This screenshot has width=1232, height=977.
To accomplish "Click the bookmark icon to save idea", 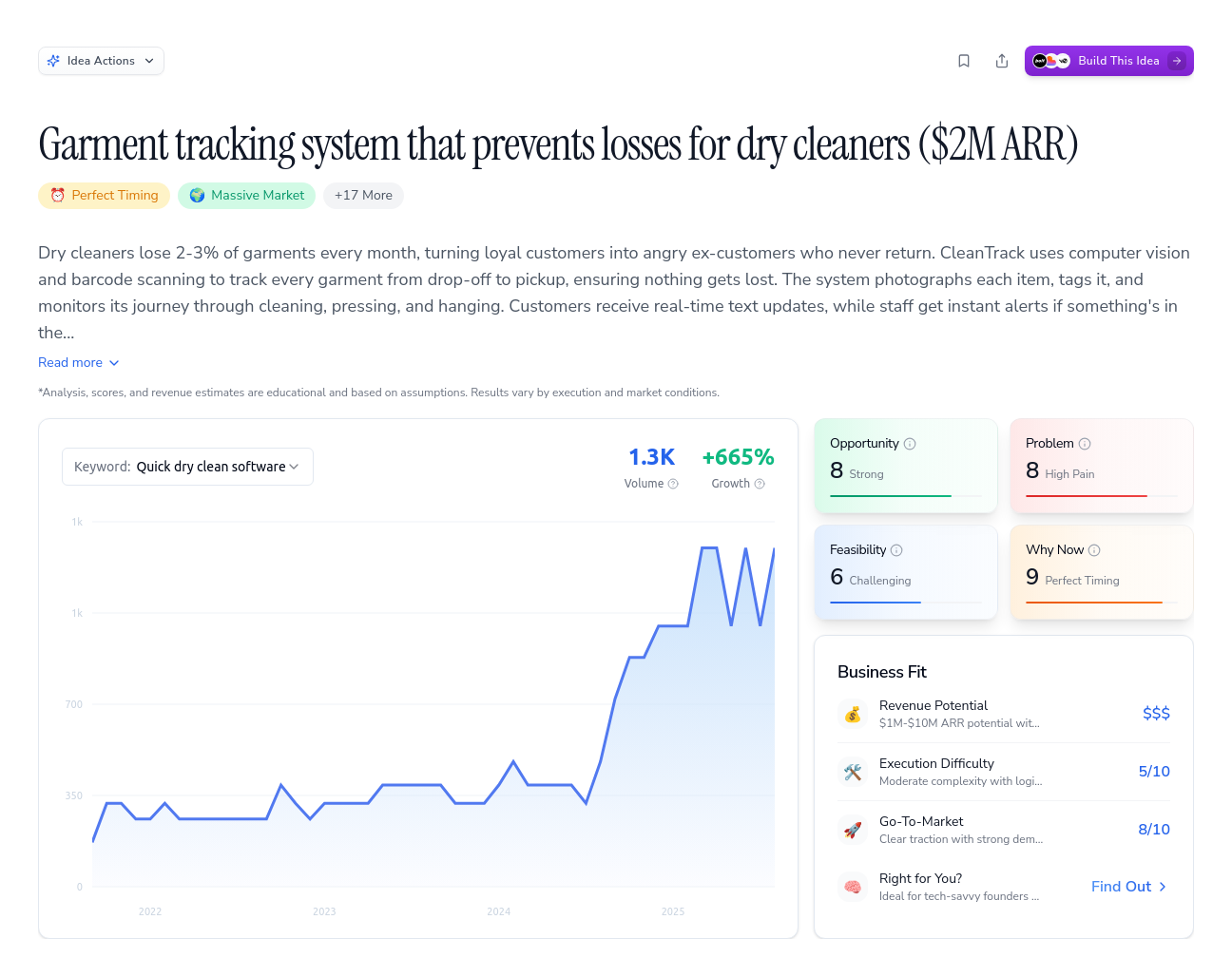I will 964,61.
